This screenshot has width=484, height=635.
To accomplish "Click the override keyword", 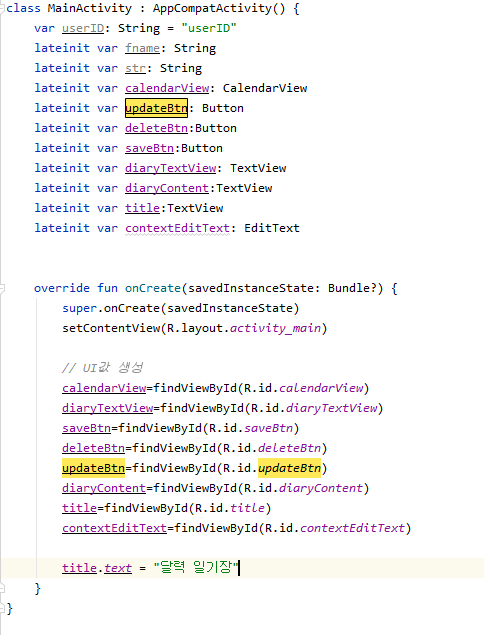I will click(x=62, y=288).
